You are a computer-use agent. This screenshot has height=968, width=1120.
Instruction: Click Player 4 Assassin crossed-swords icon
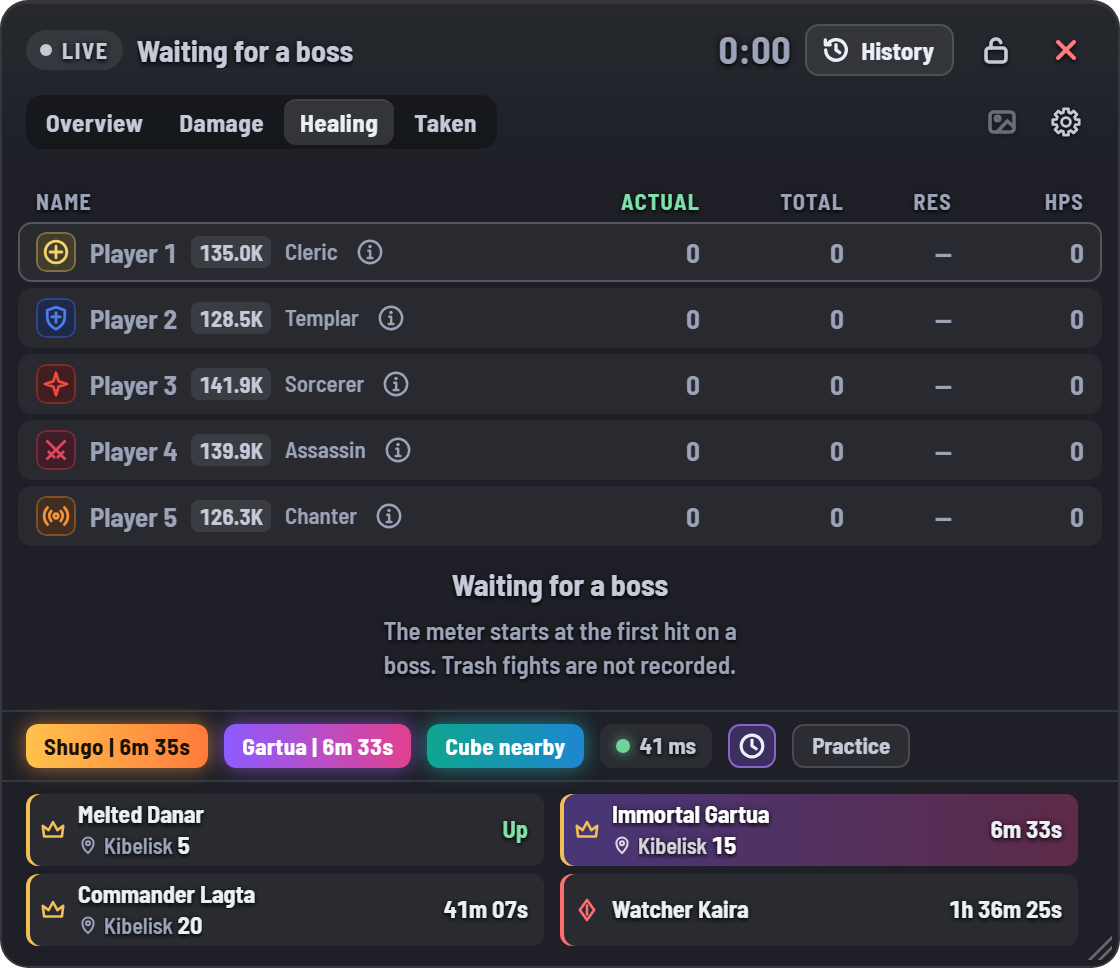click(x=56, y=451)
